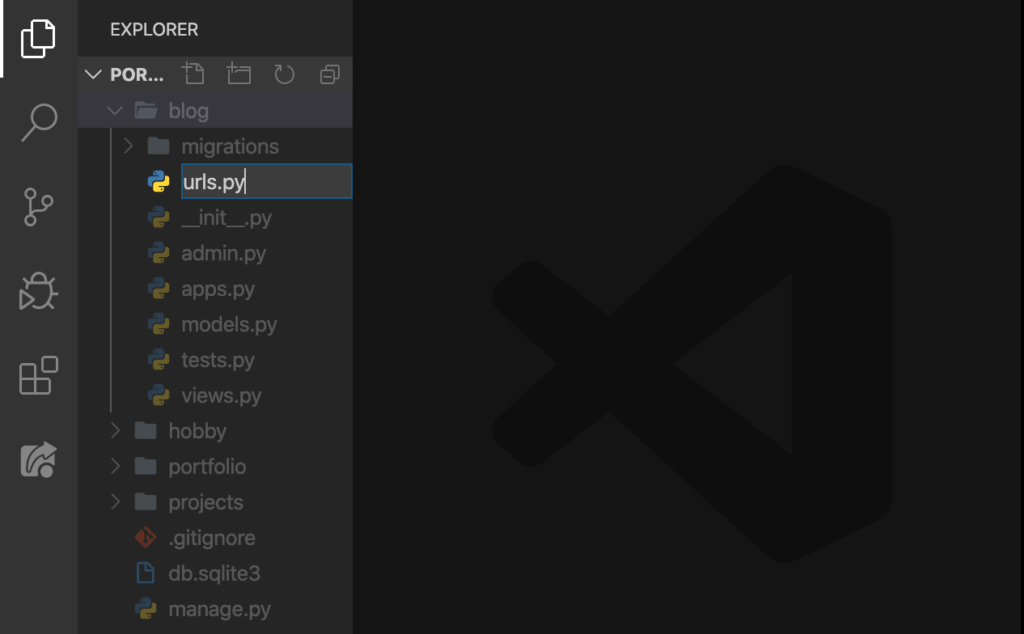1024x634 pixels.
Task: Expand the portfolio folder chevron
Action: 116,466
